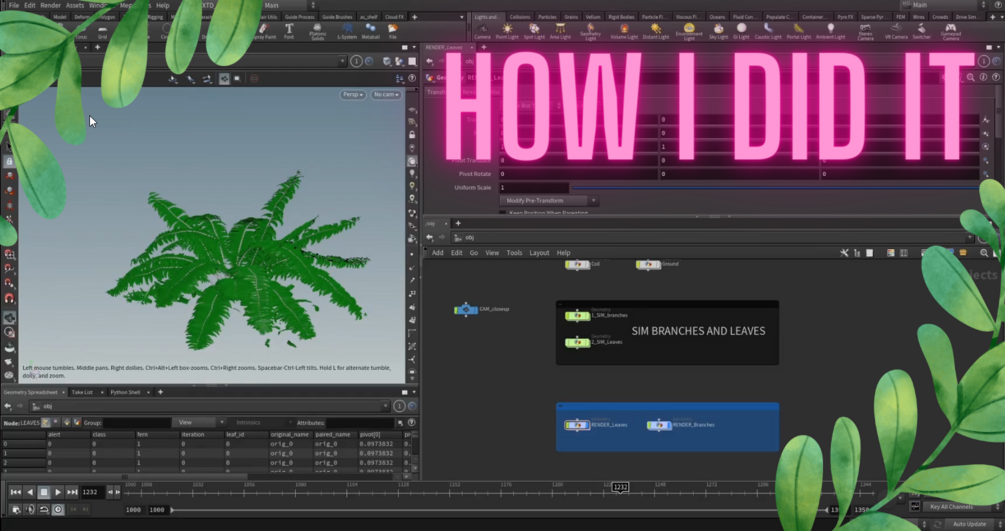The height and width of the screenshot is (531, 1005).
Task: Switch to the Vellum shelf tab
Action: point(593,17)
